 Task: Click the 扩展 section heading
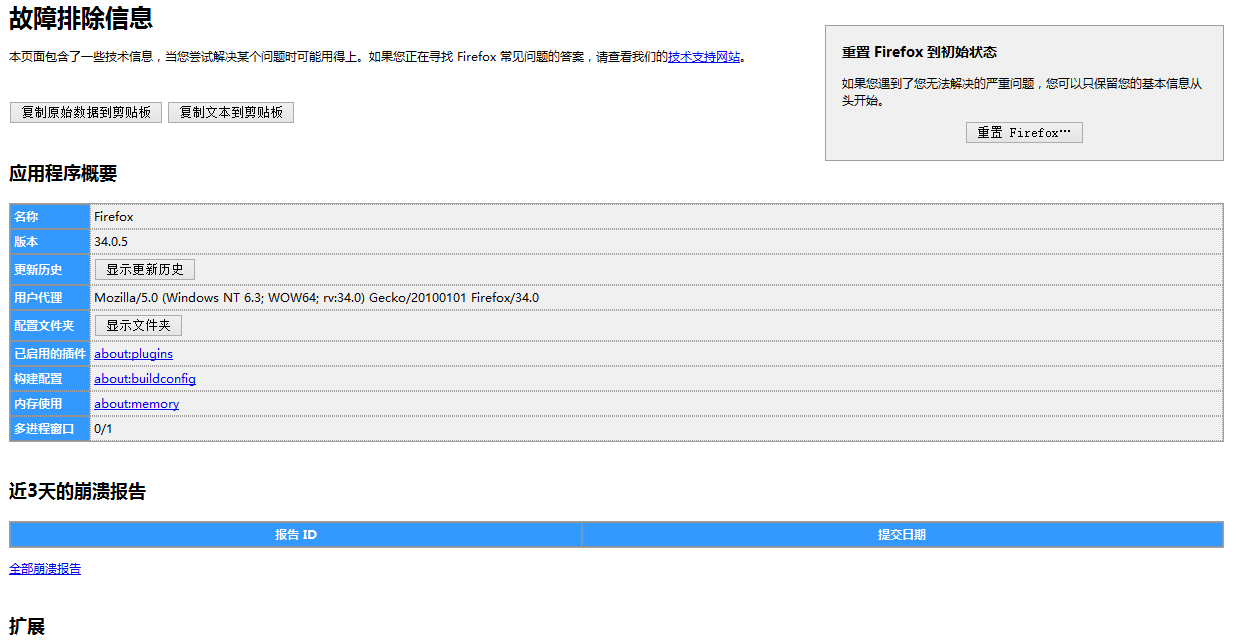pyautogui.click(x=27, y=627)
